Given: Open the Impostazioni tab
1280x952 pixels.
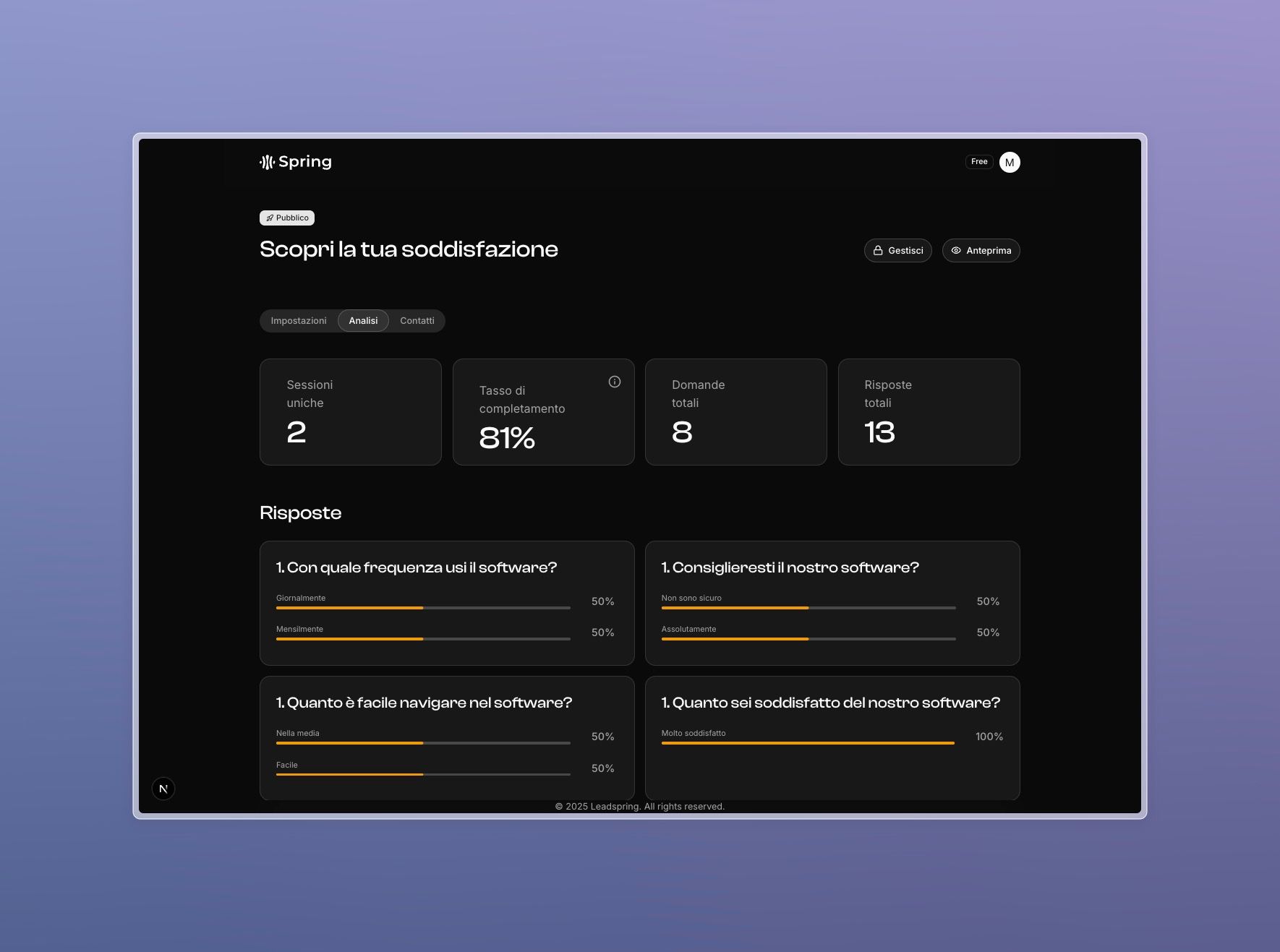Looking at the screenshot, I should pos(299,321).
